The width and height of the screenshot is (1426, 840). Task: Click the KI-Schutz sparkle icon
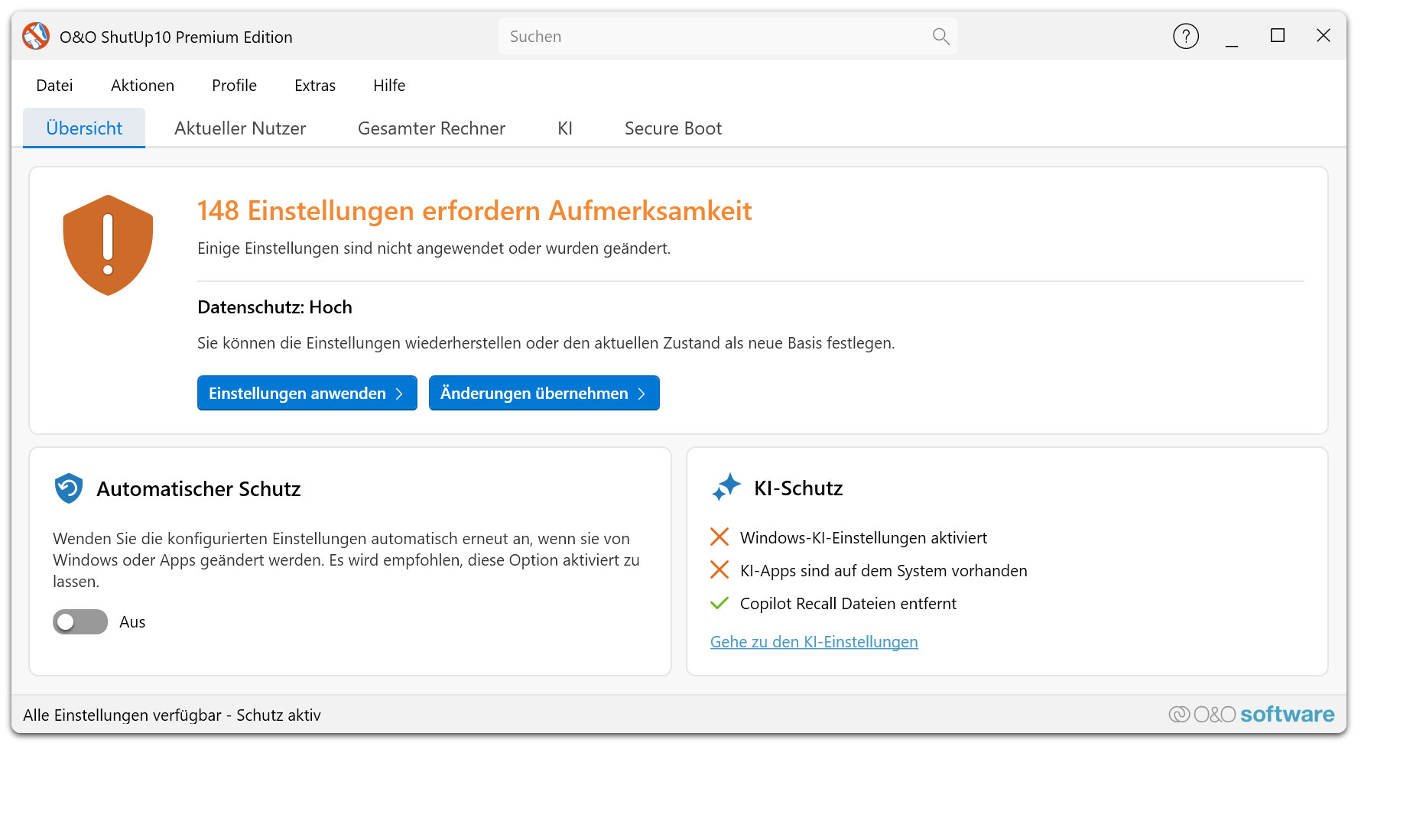coord(726,487)
